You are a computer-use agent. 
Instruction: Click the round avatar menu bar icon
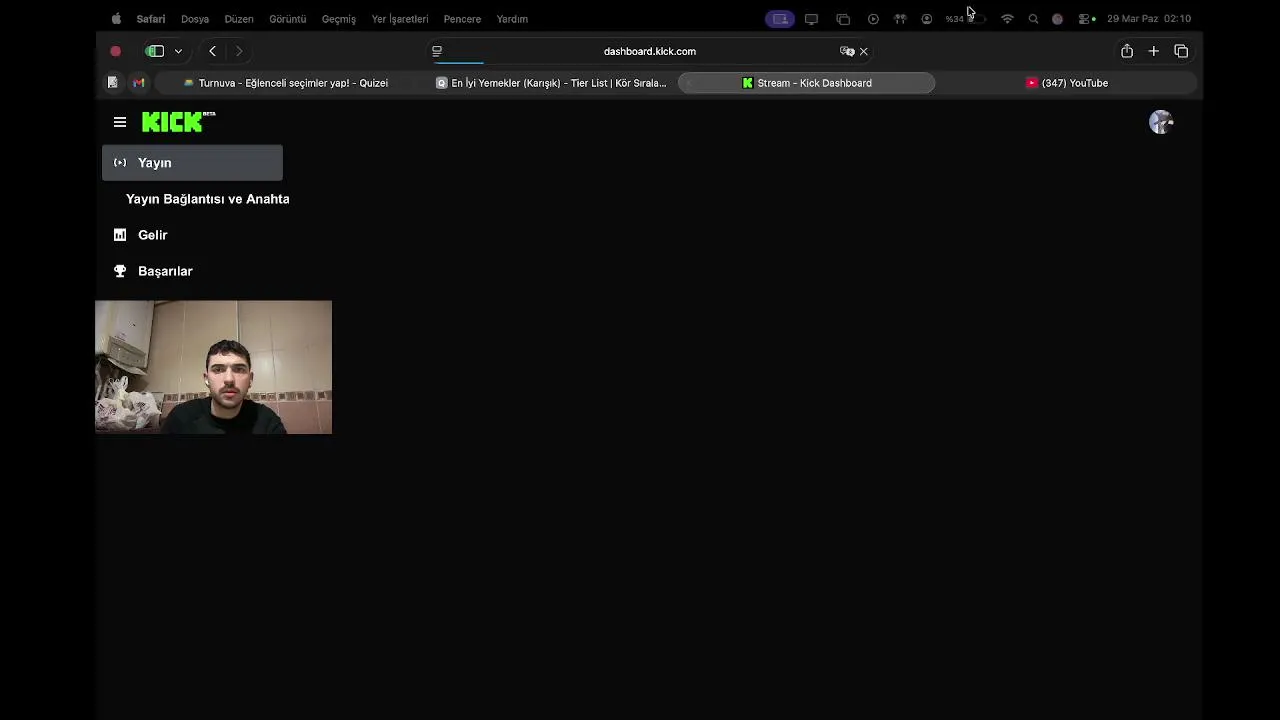coord(1057,19)
